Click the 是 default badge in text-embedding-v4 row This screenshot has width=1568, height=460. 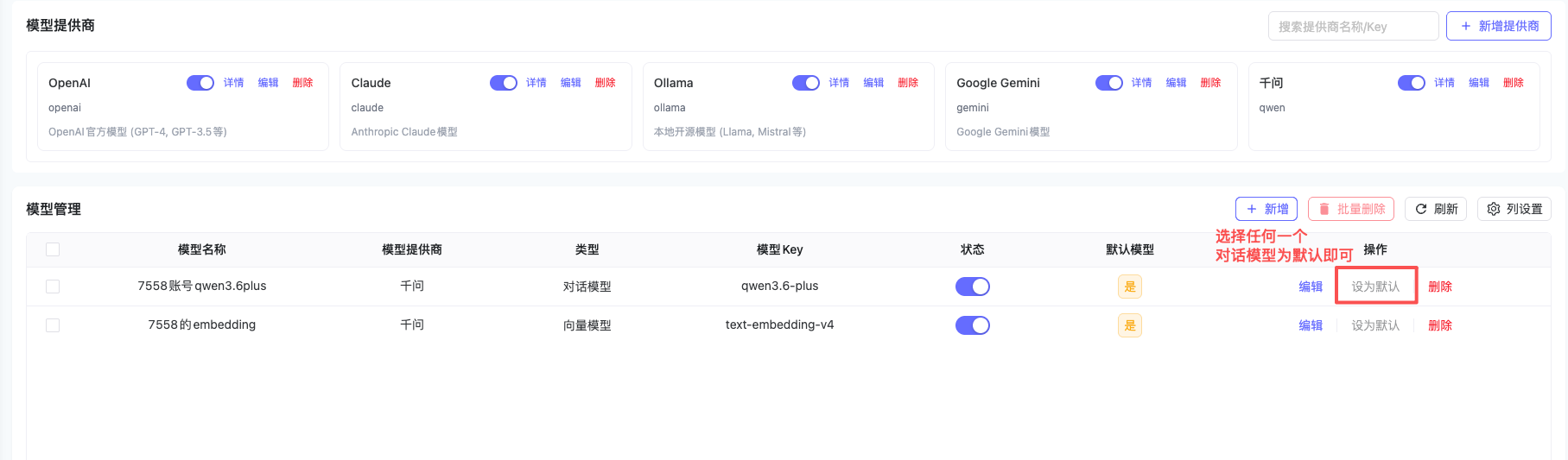click(x=1130, y=325)
